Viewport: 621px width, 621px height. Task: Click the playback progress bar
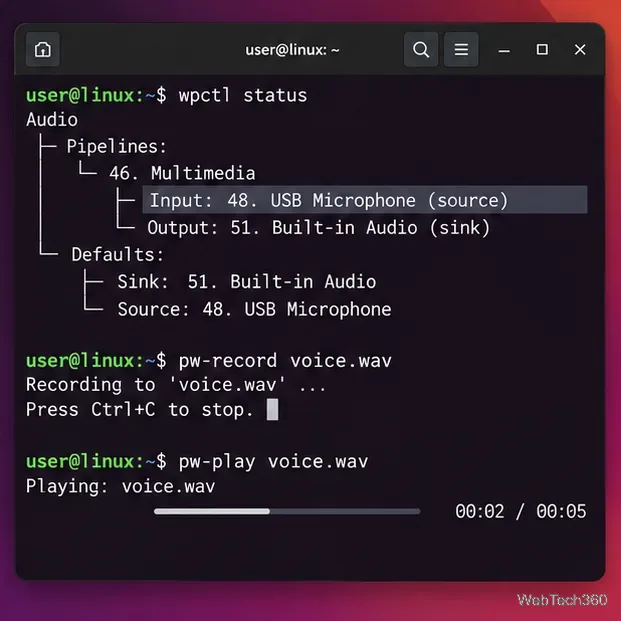click(x=287, y=511)
